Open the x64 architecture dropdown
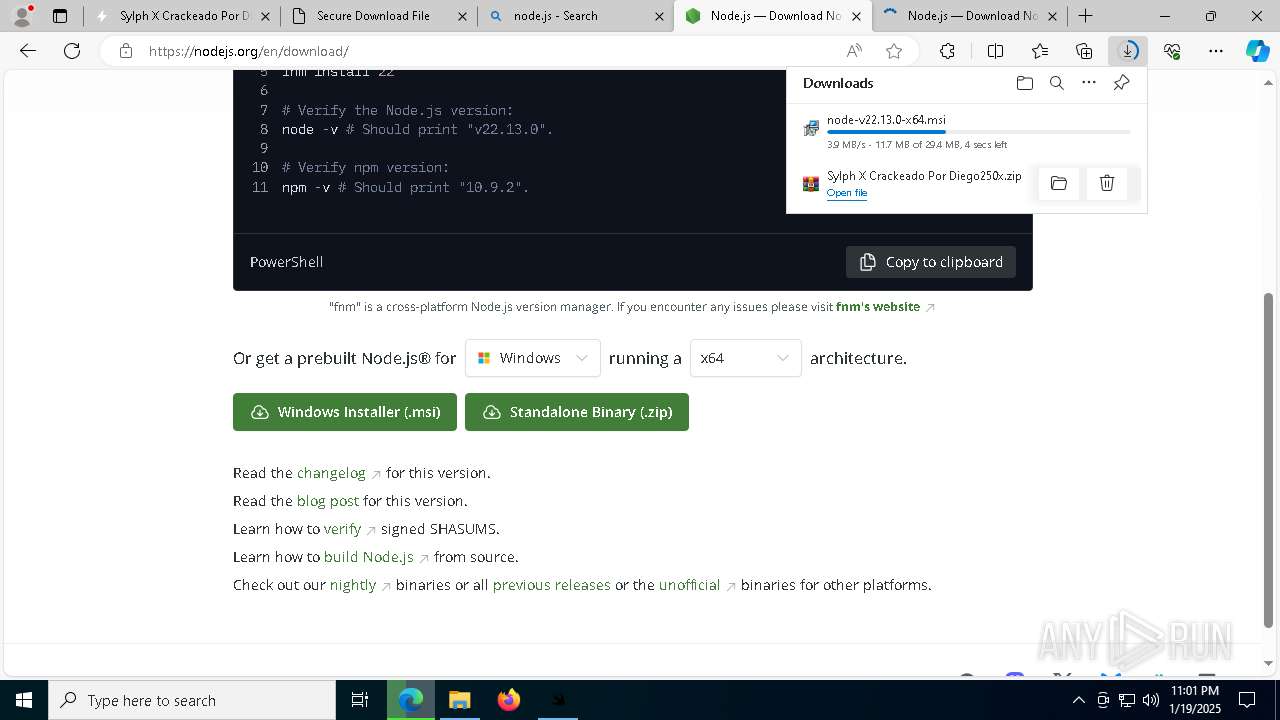The width and height of the screenshot is (1280, 720). point(746,358)
